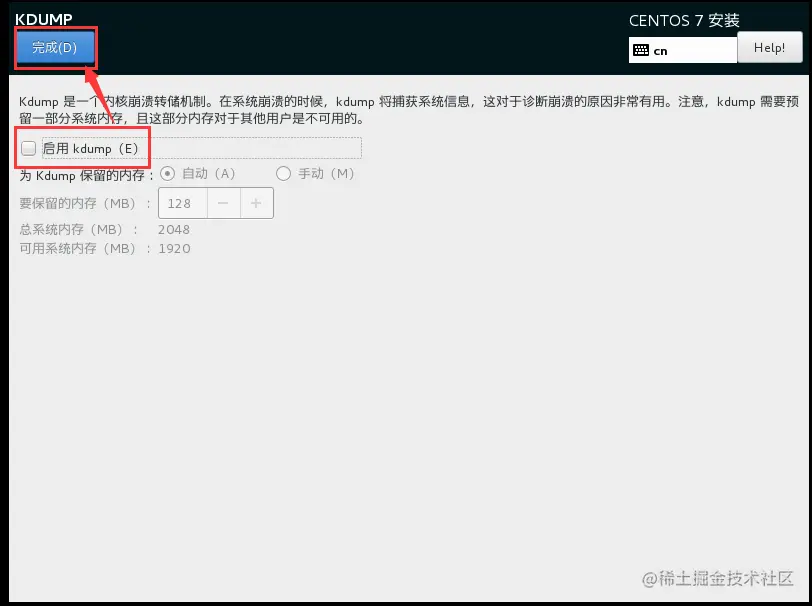Viewport: 812px width, 606px height.
Task: Click the 总系统内存 (MB) label
Action: pyautogui.click(x=79, y=229)
